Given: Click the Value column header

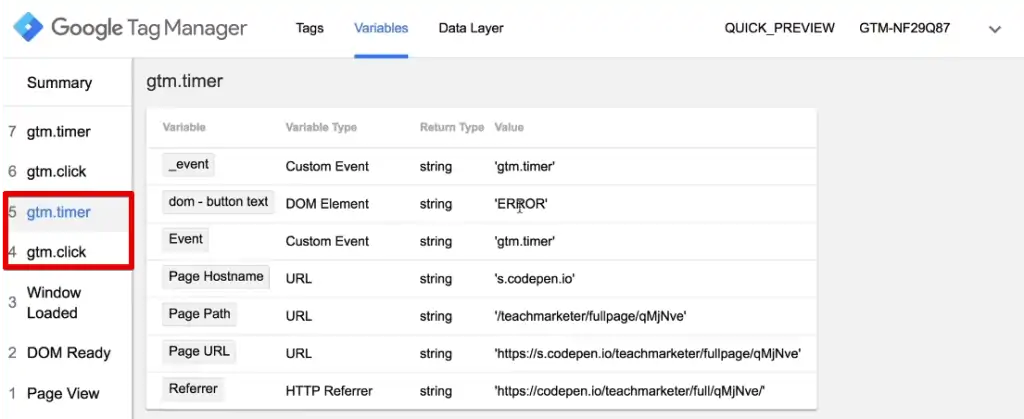Looking at the screenshot, I should [509, 127].
